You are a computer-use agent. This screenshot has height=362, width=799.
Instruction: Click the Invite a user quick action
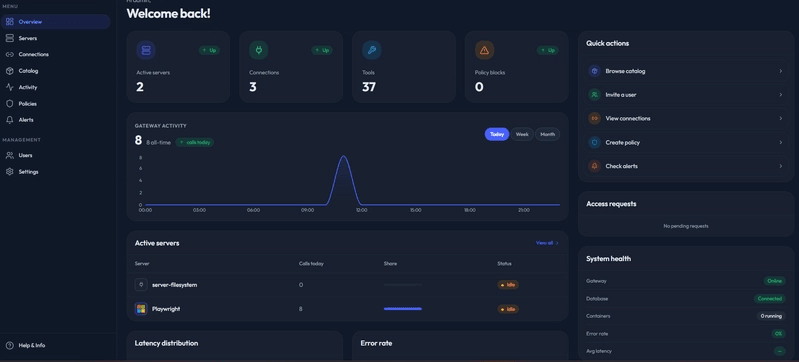[x=686, y=95]
